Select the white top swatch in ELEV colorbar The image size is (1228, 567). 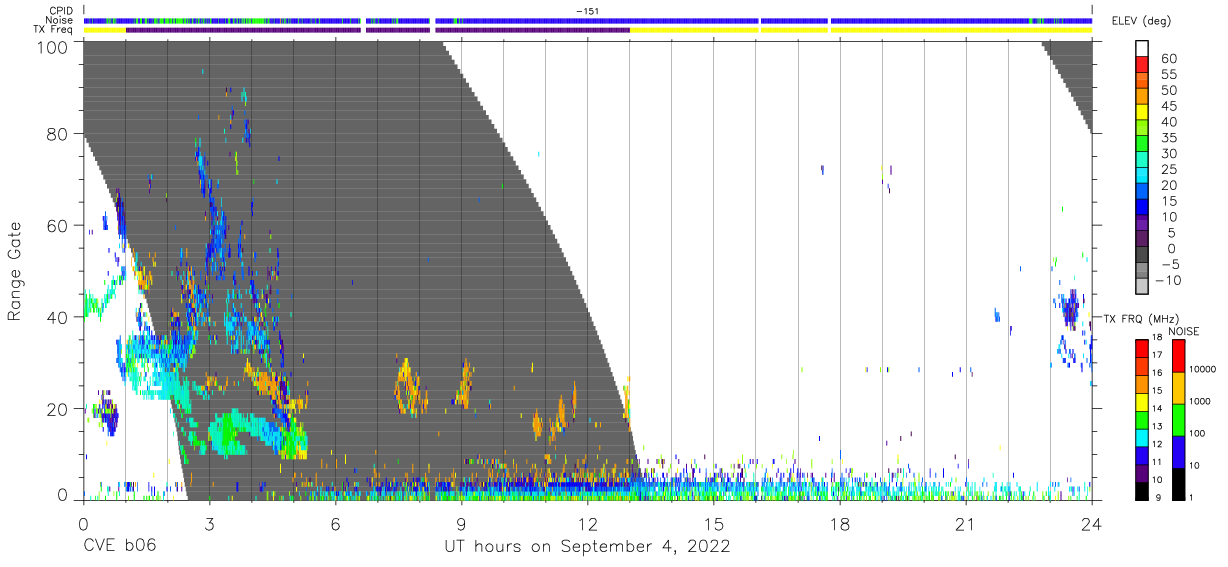(x=1143, y=49)
